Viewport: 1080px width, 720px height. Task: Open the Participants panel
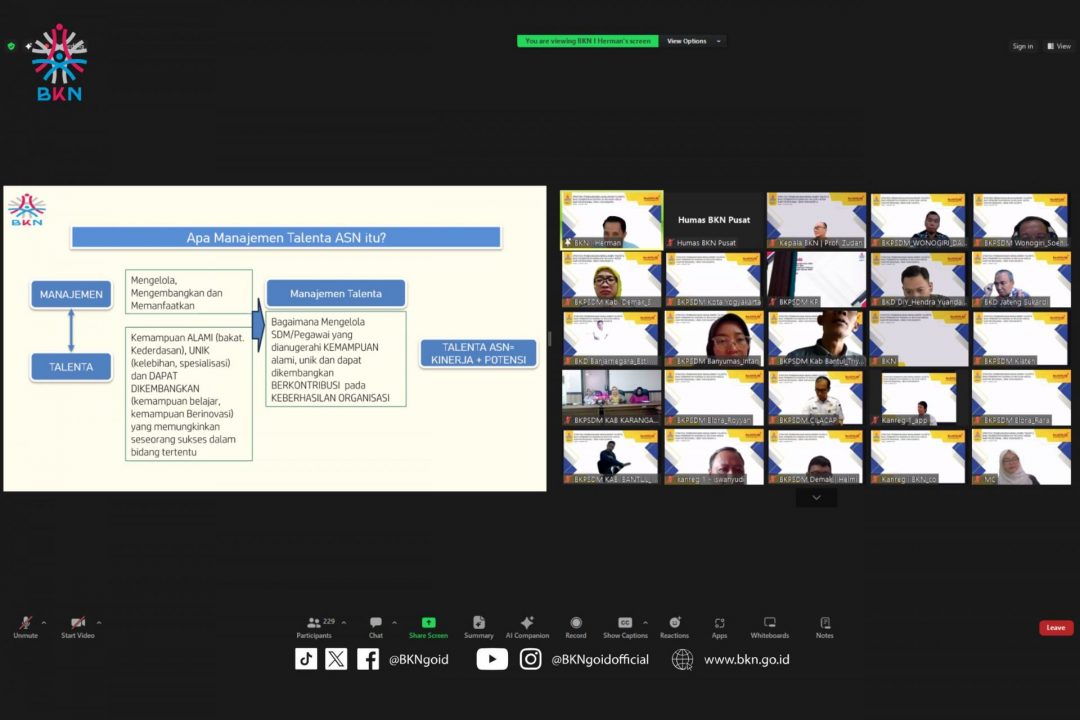click(x=314, y=623)
